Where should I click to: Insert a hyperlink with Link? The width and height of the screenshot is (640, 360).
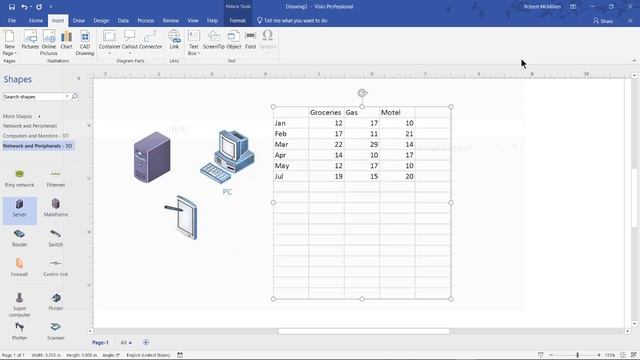(x=174, y=40)
